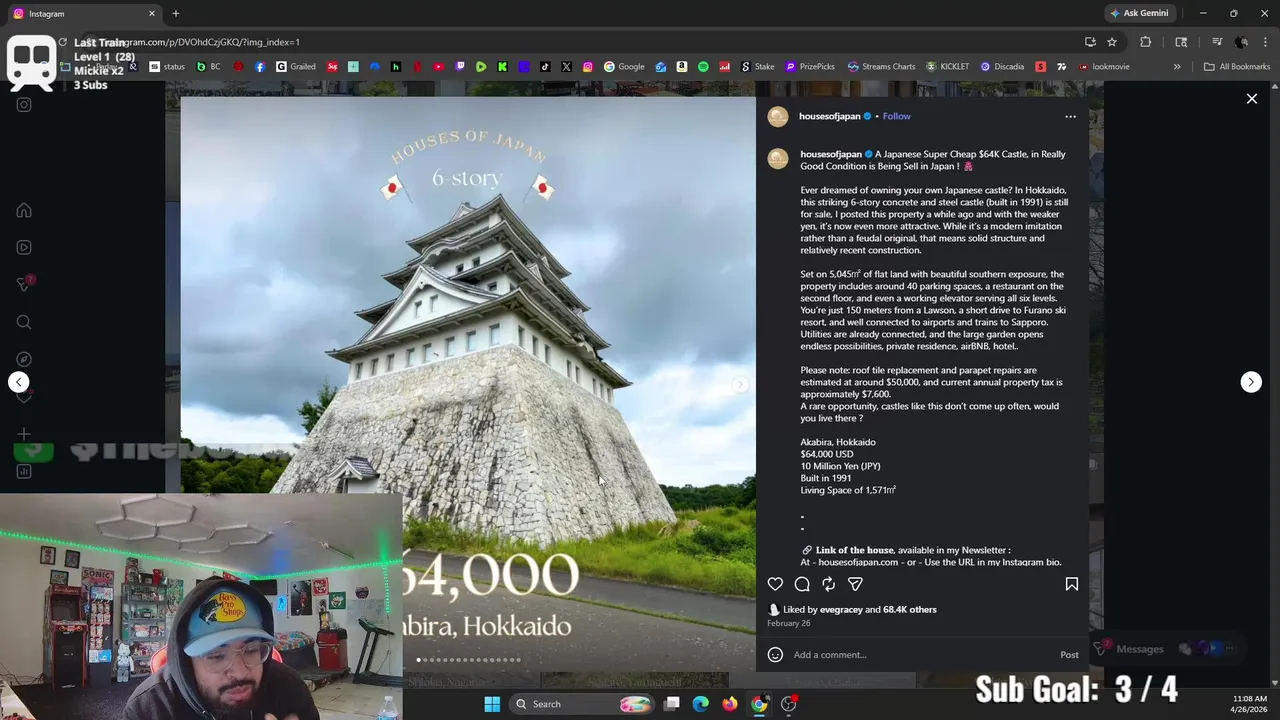This screenshot has height=720, width=1280.
Task: Open housesofjapan username in post header
Action: [830, 116]
